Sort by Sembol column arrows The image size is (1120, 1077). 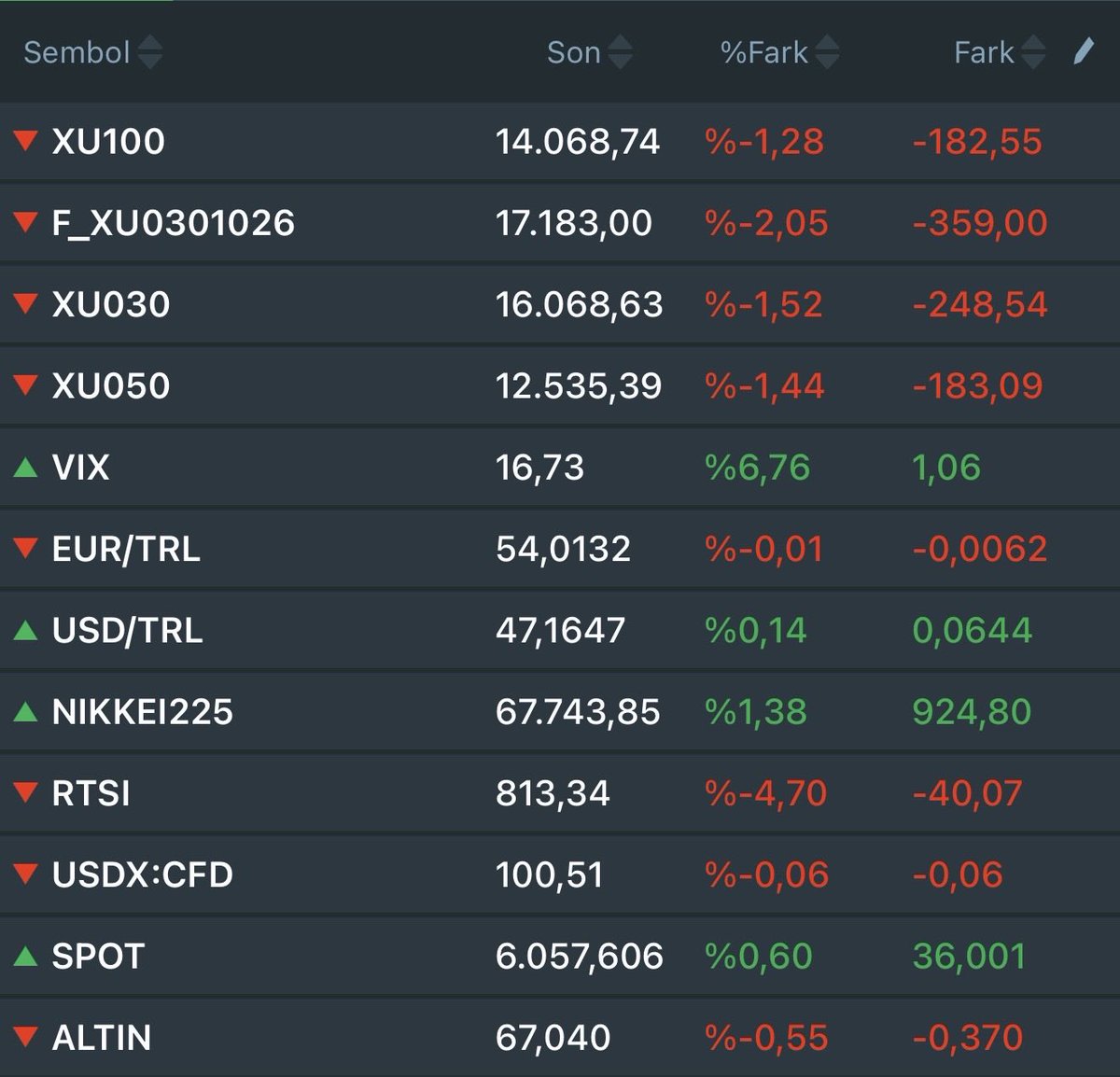coord(149,52)
